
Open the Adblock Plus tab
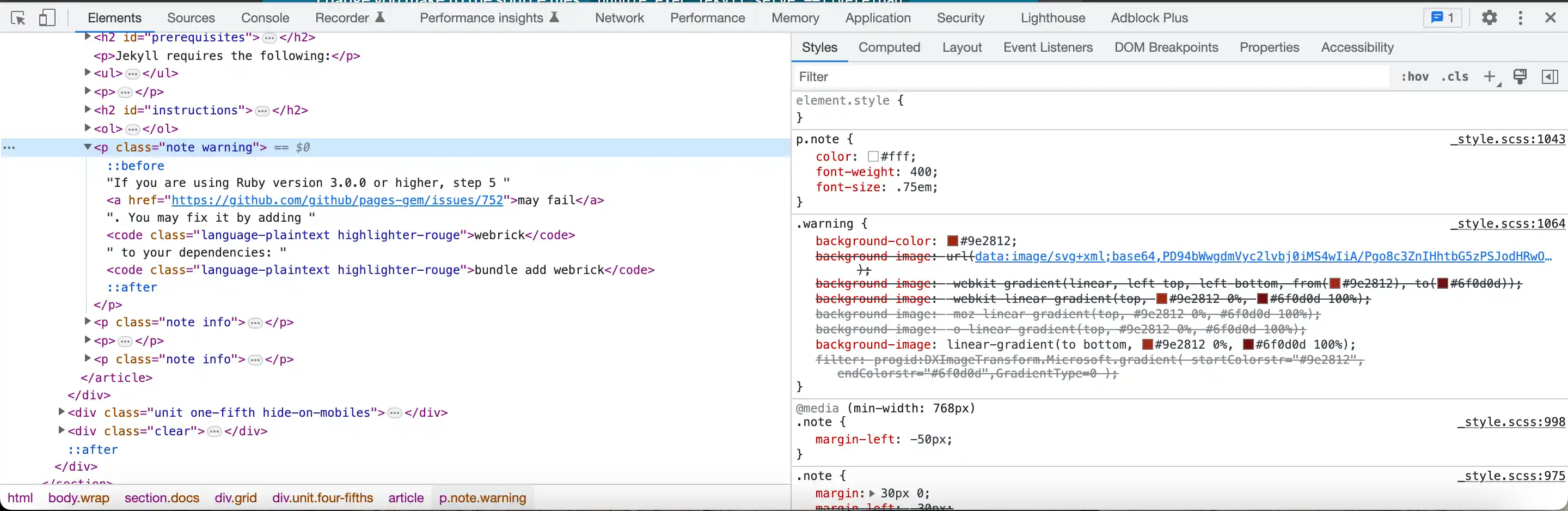pyautogui.click(x=1149, y=17)
